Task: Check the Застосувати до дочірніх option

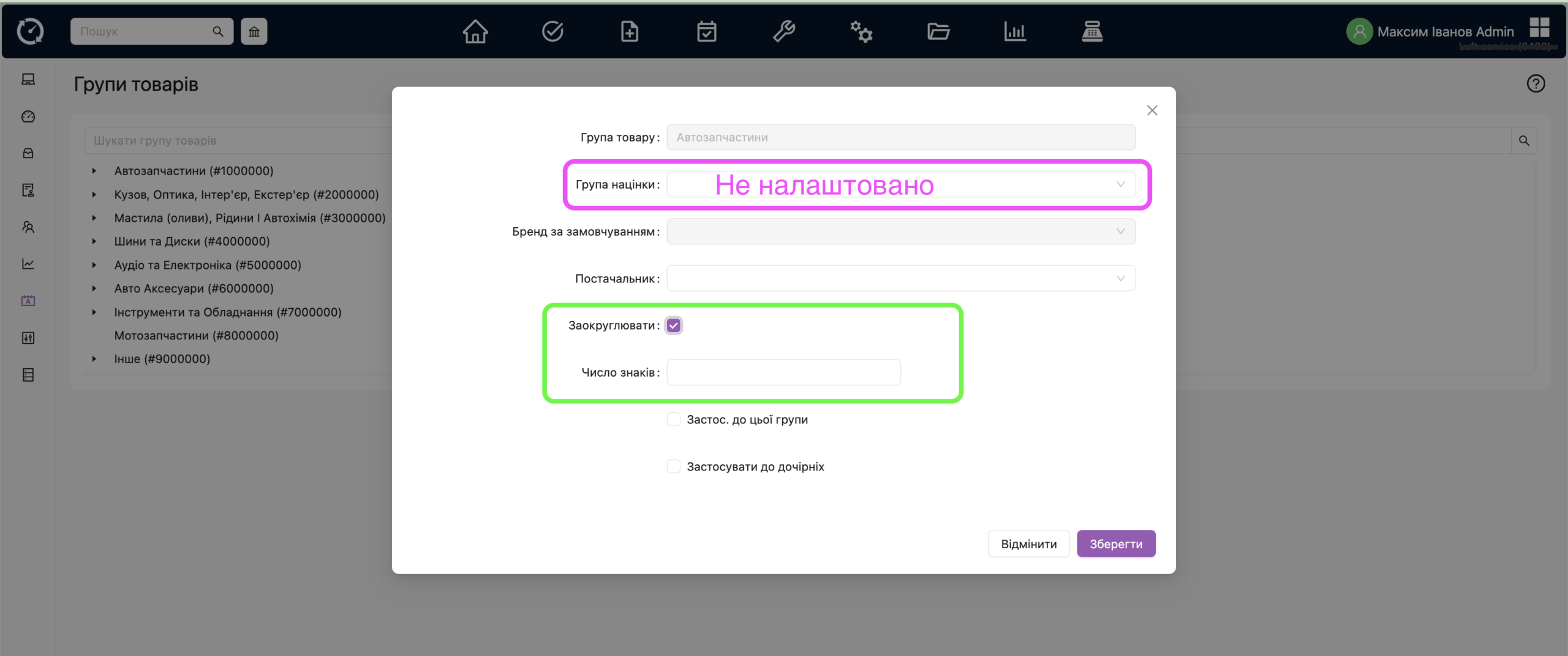Action: pos(673,467)
